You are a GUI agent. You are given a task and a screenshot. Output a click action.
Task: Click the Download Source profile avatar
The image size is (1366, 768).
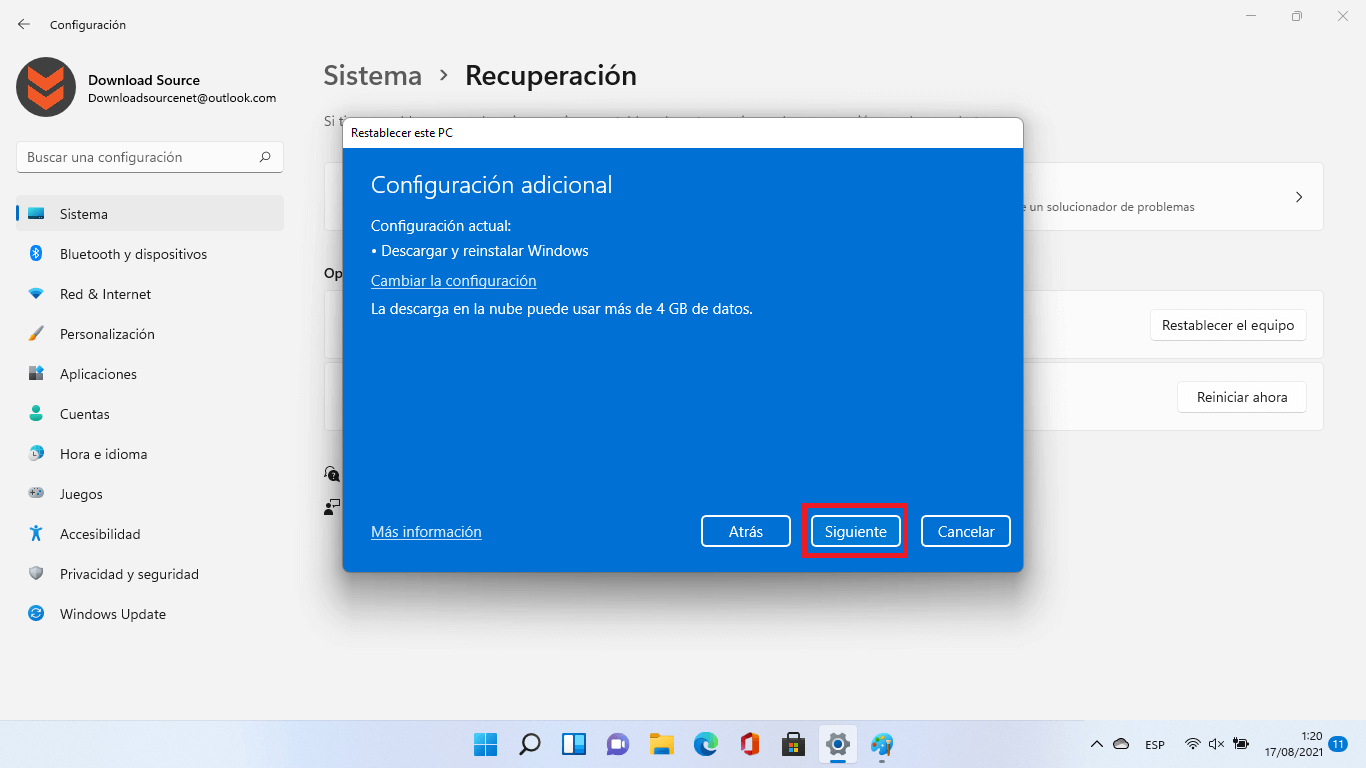click(x=46, y=87)
